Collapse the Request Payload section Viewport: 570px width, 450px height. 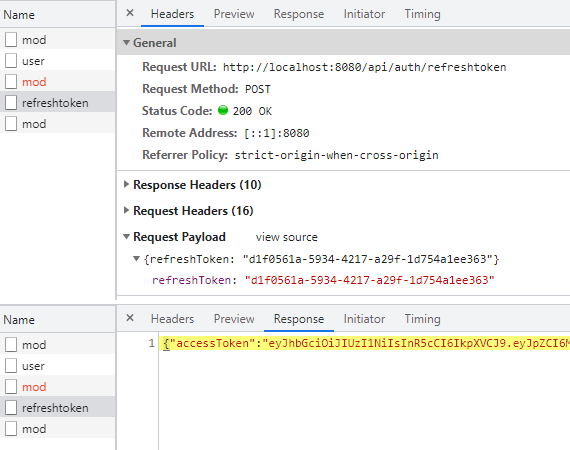pyautogui.click(x=126, y=237)
